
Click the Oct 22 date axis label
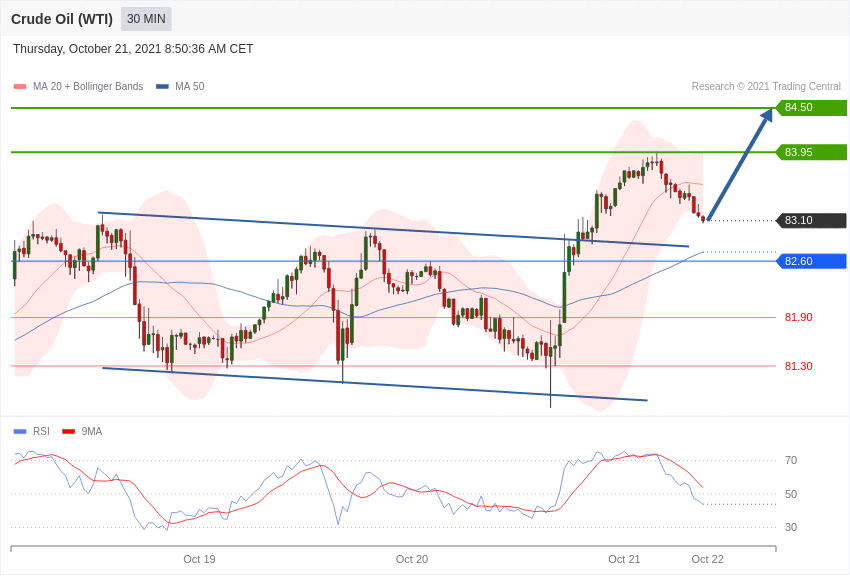click(707, 559)
